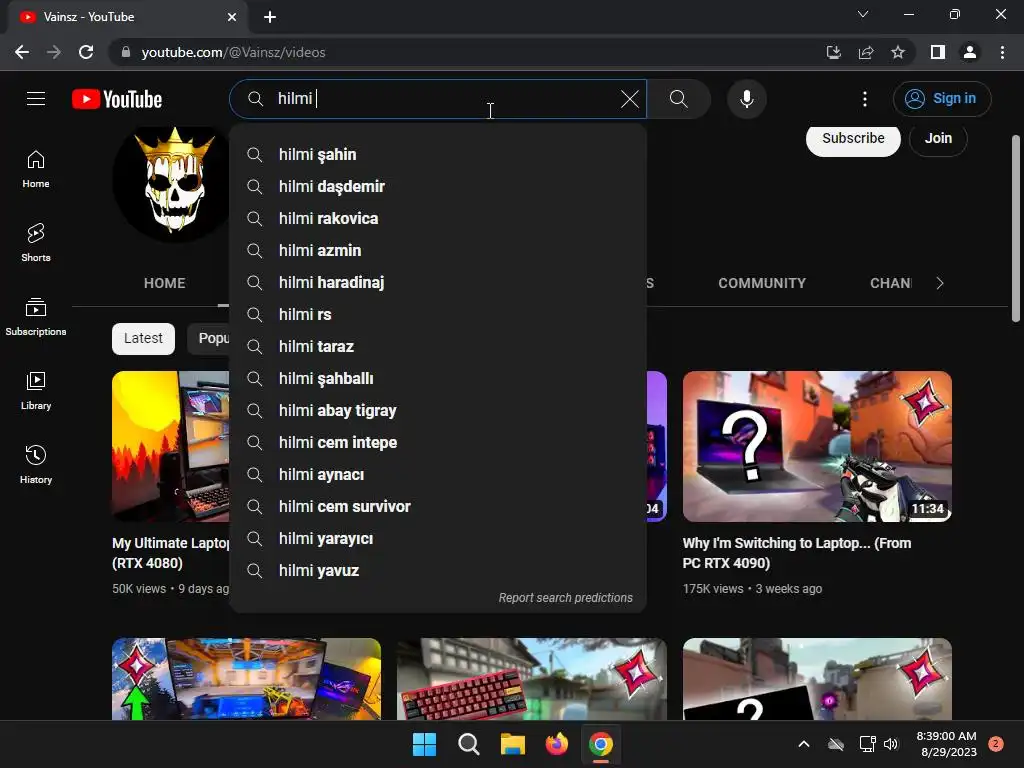
Task: Choose suggestion hilmi yavuz
Action: click(438, 571)
